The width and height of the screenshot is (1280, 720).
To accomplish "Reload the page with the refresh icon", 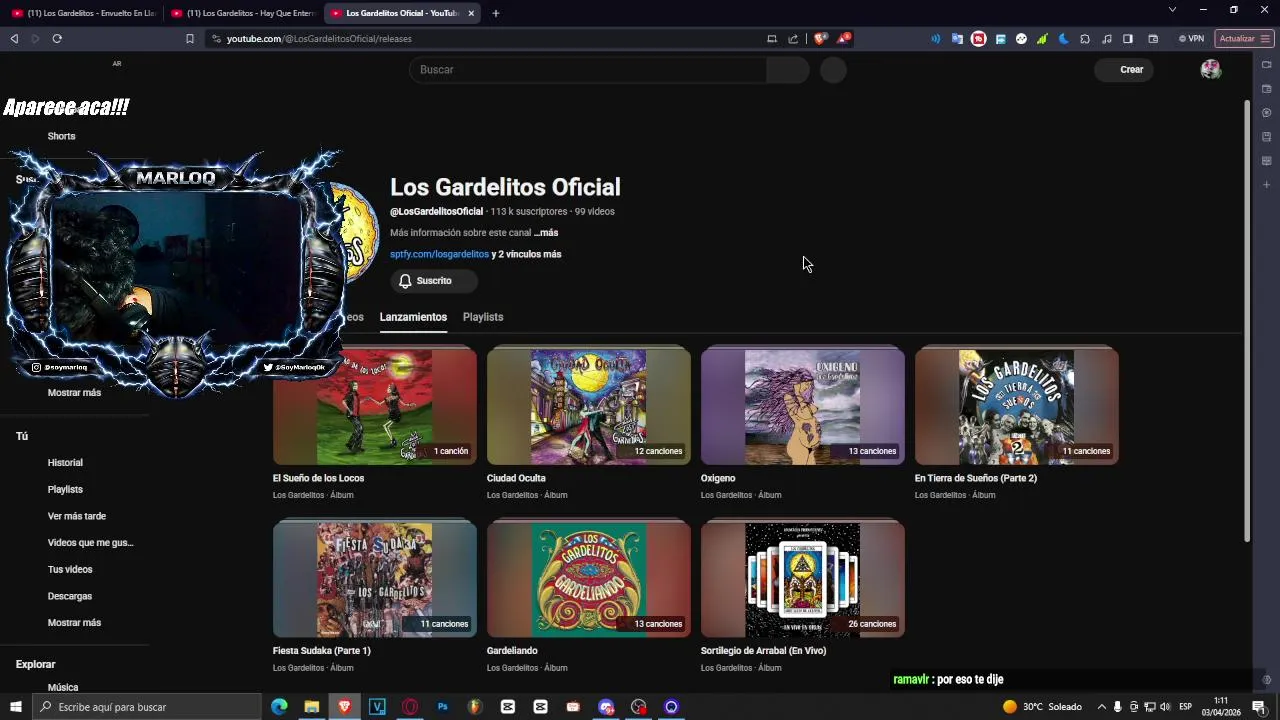I will coord(57,39).
